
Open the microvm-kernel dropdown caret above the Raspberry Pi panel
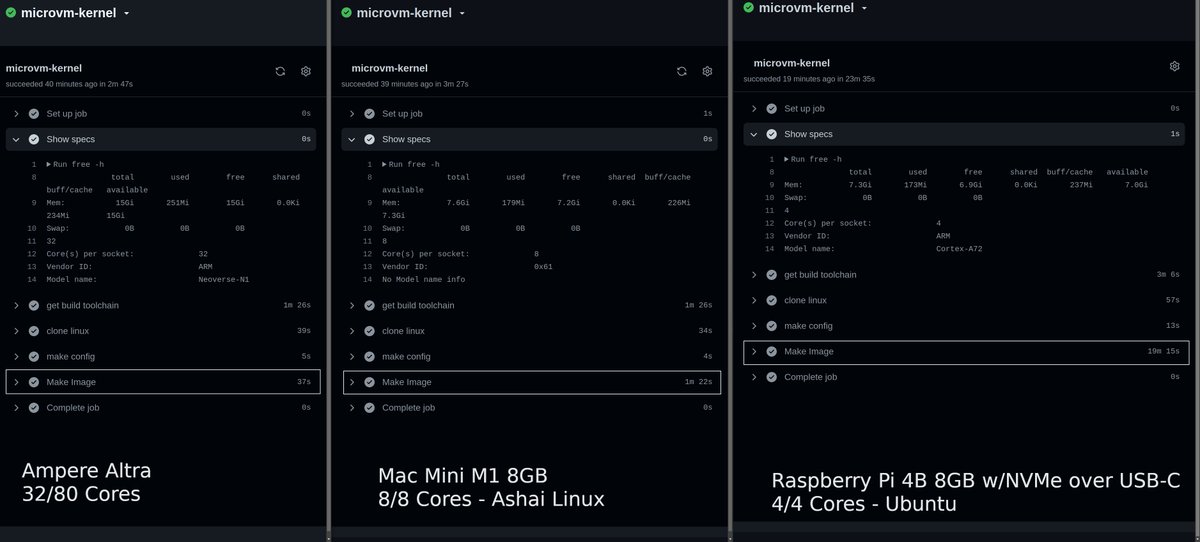point(865,8)
